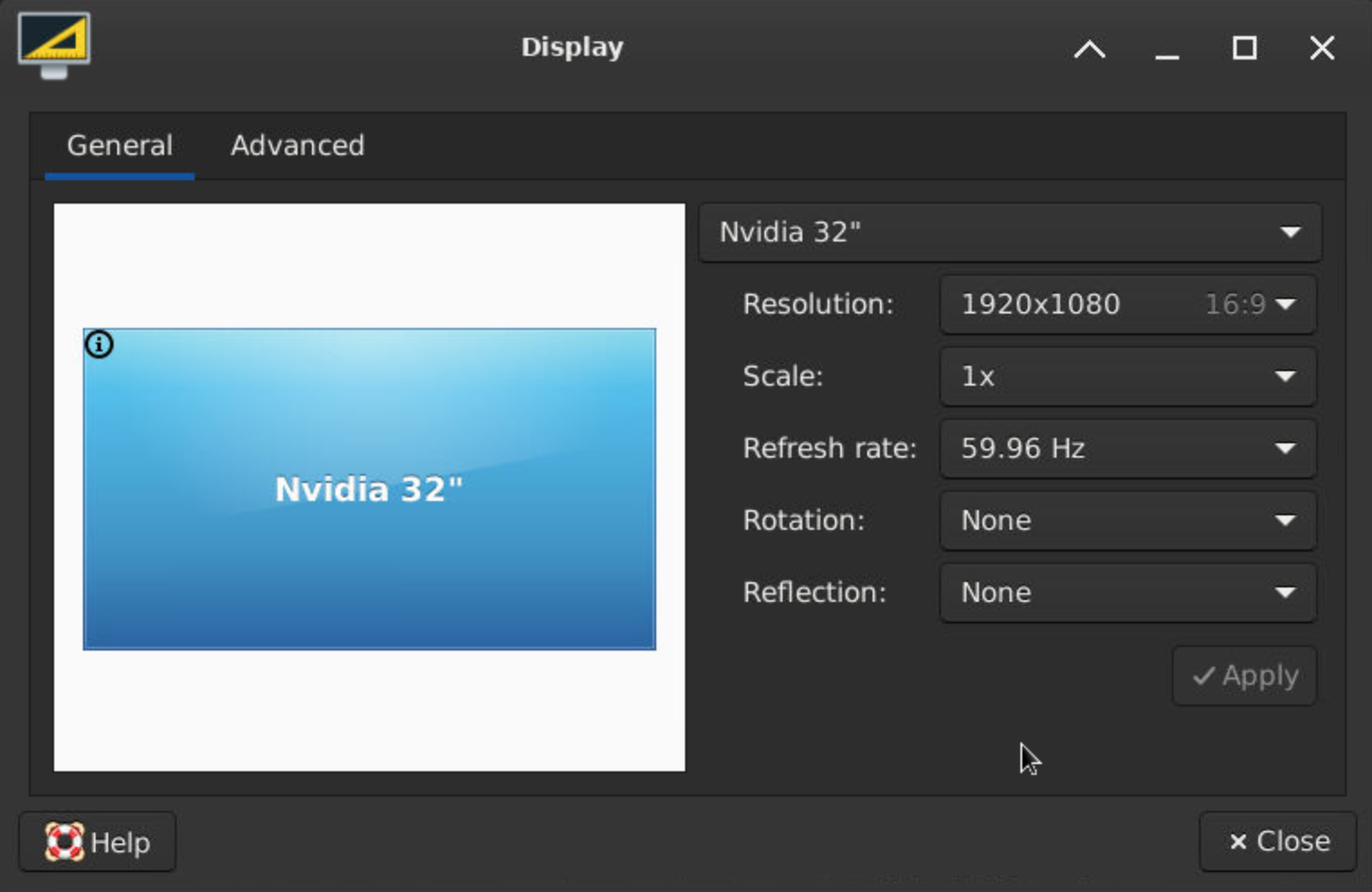Expand the Resolution dropdown showing 1920x1080
1372x892 pixels.
(1127, 305)
